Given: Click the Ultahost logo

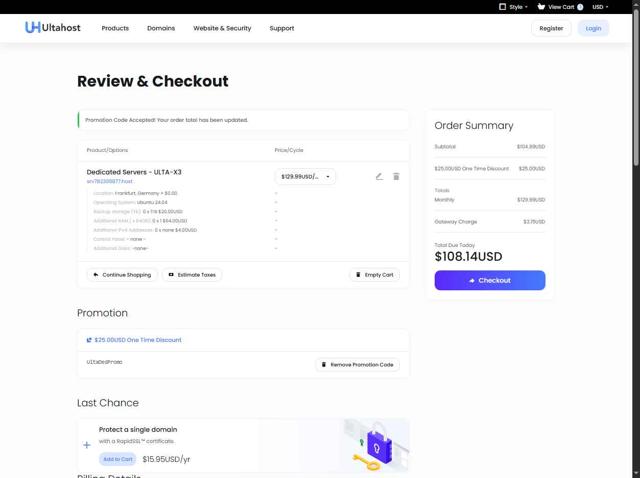Looking at the screenshot, I should point(53,28).
